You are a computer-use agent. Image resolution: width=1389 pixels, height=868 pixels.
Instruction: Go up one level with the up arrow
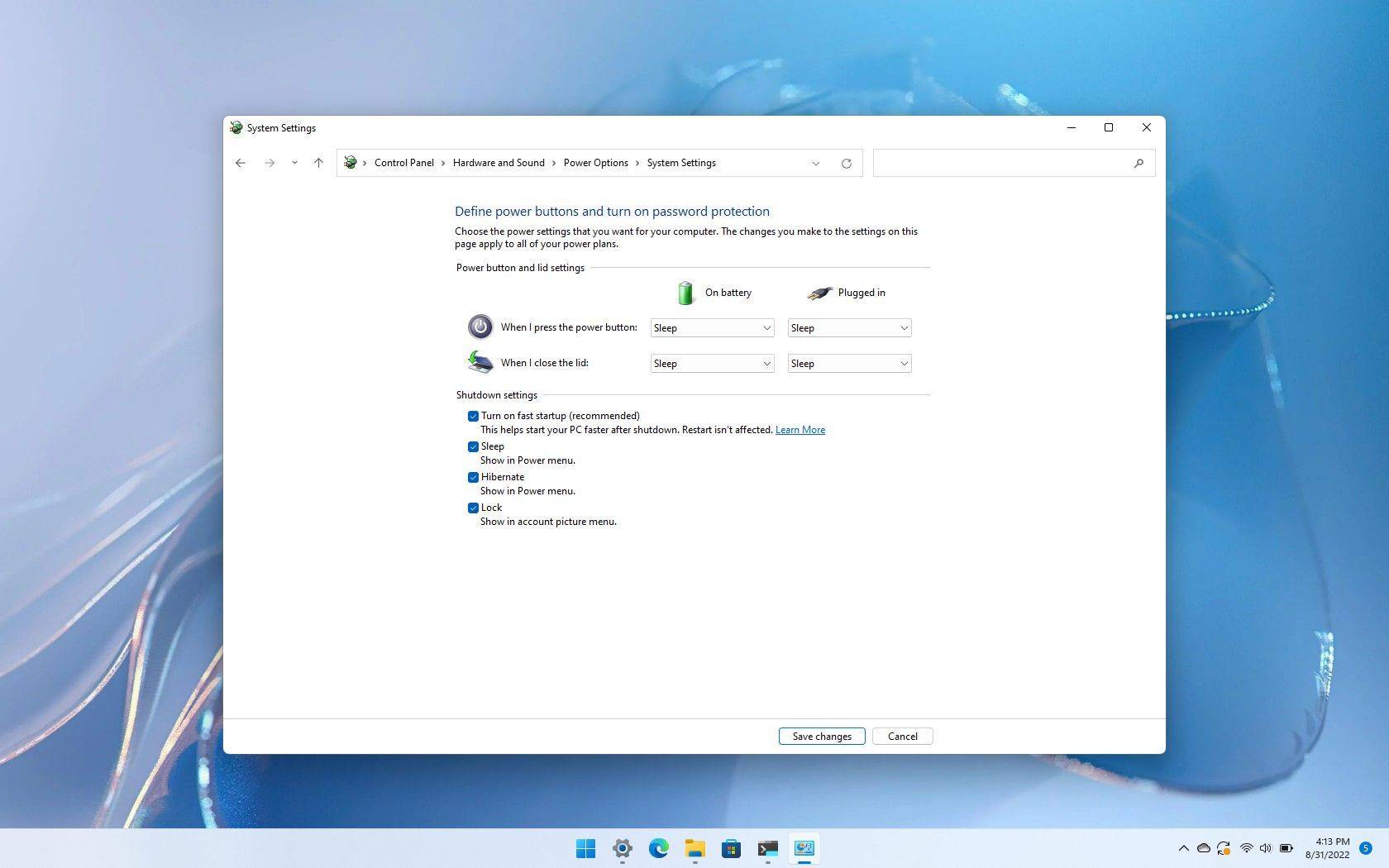coord(318,163)
